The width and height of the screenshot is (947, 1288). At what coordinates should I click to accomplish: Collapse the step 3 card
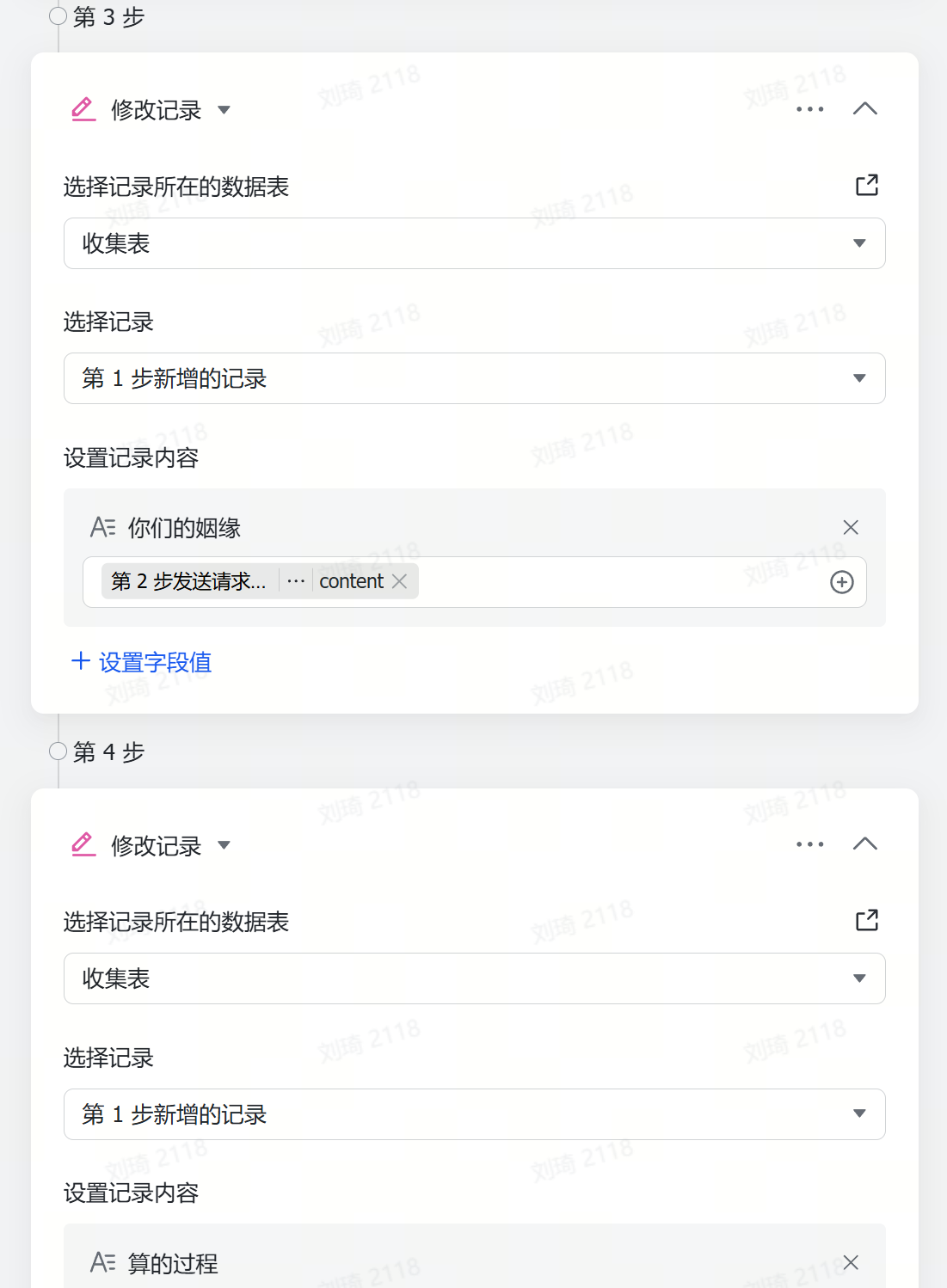coord(864,109)
